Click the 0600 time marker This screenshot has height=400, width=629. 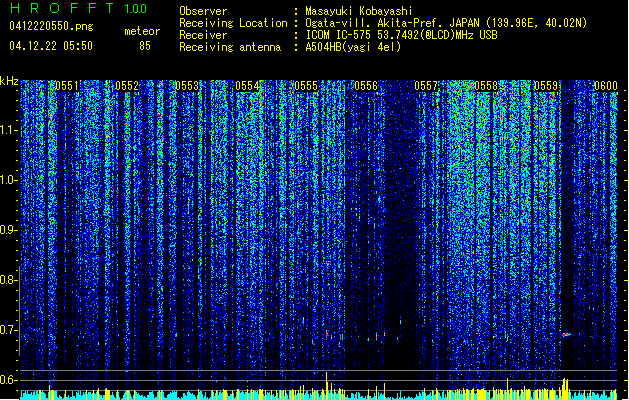click(x=606, y=86)
